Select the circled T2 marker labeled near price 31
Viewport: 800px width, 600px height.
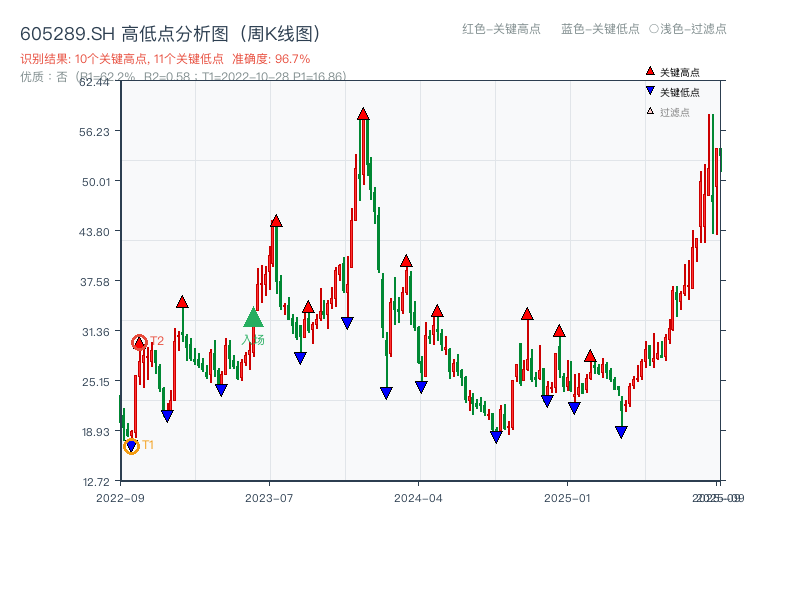point(139,341)
